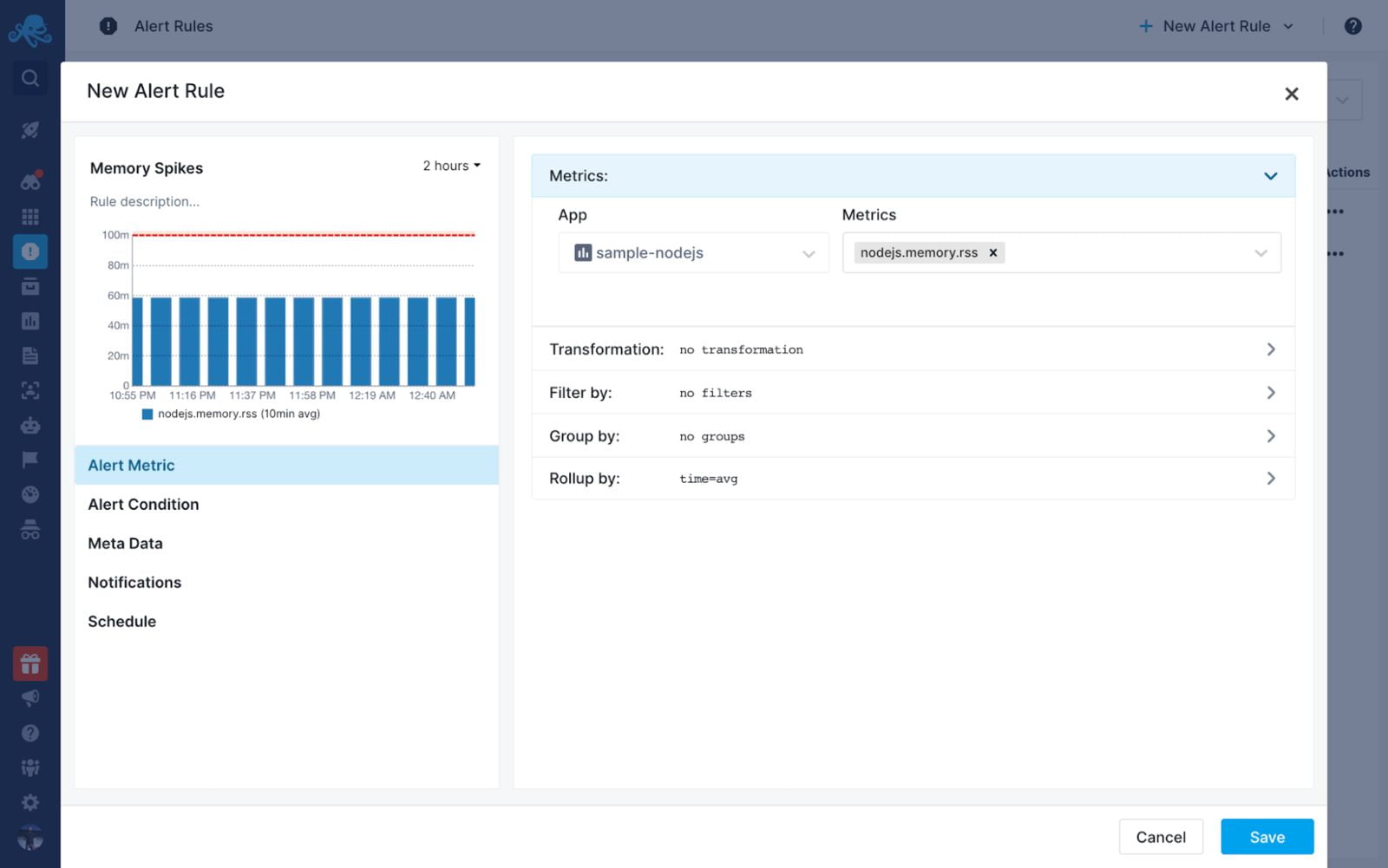Expand the Rollup by time=avg row
This screenshot has height=868, width=1388.
point(1271,478)
